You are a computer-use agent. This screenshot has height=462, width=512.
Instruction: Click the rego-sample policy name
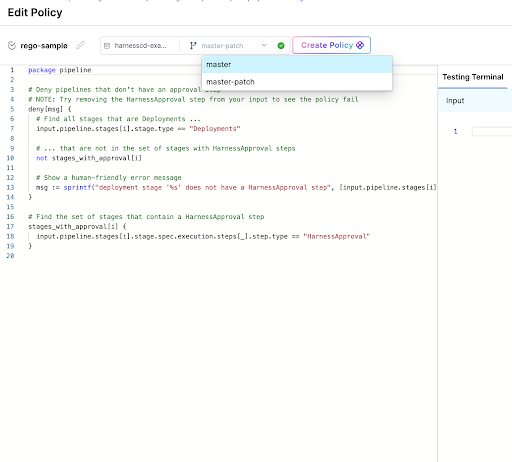pyautogui.click(x=44, y=46)
